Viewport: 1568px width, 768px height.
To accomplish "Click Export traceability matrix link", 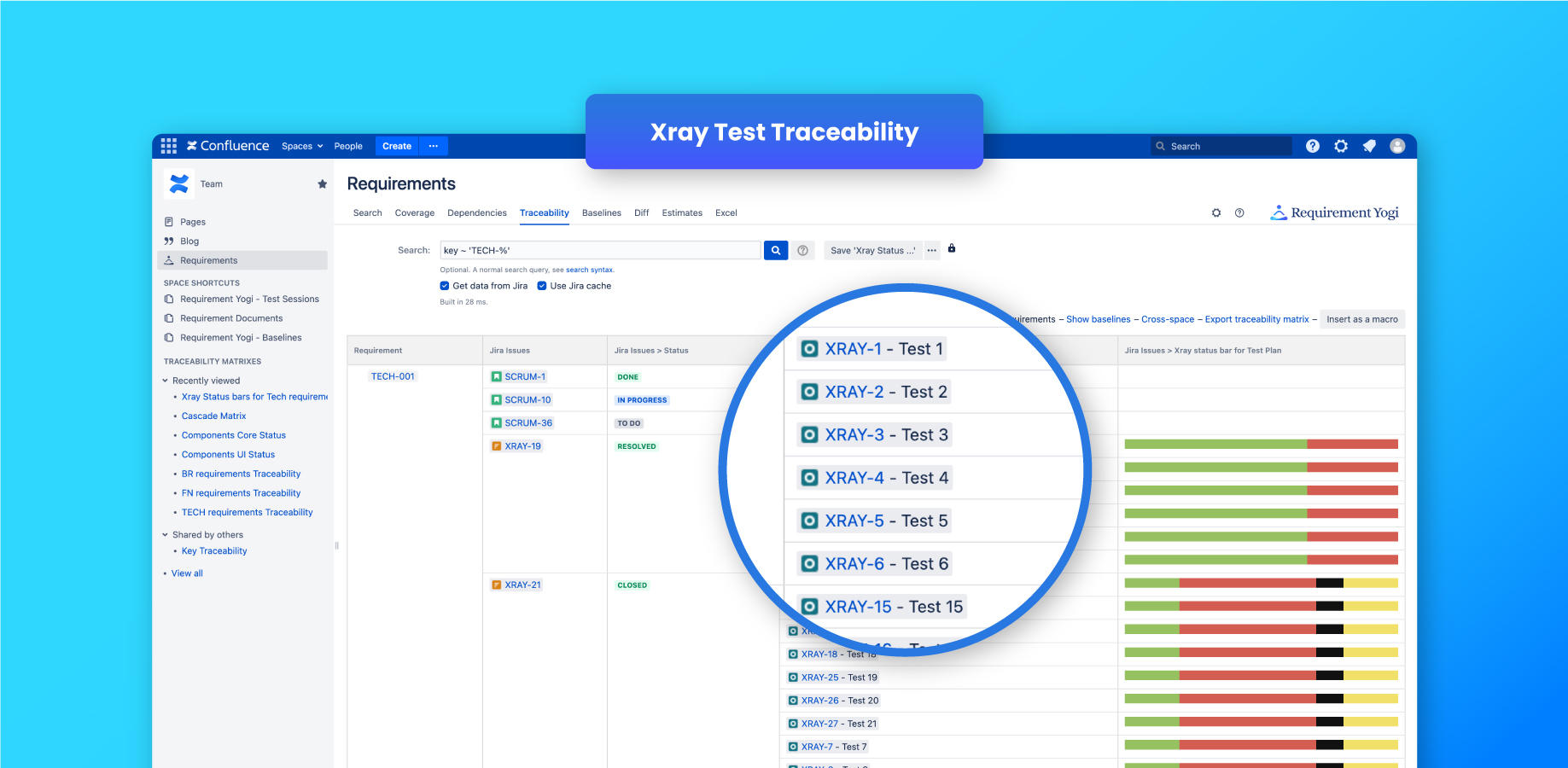I will [x=1256, y=319].
